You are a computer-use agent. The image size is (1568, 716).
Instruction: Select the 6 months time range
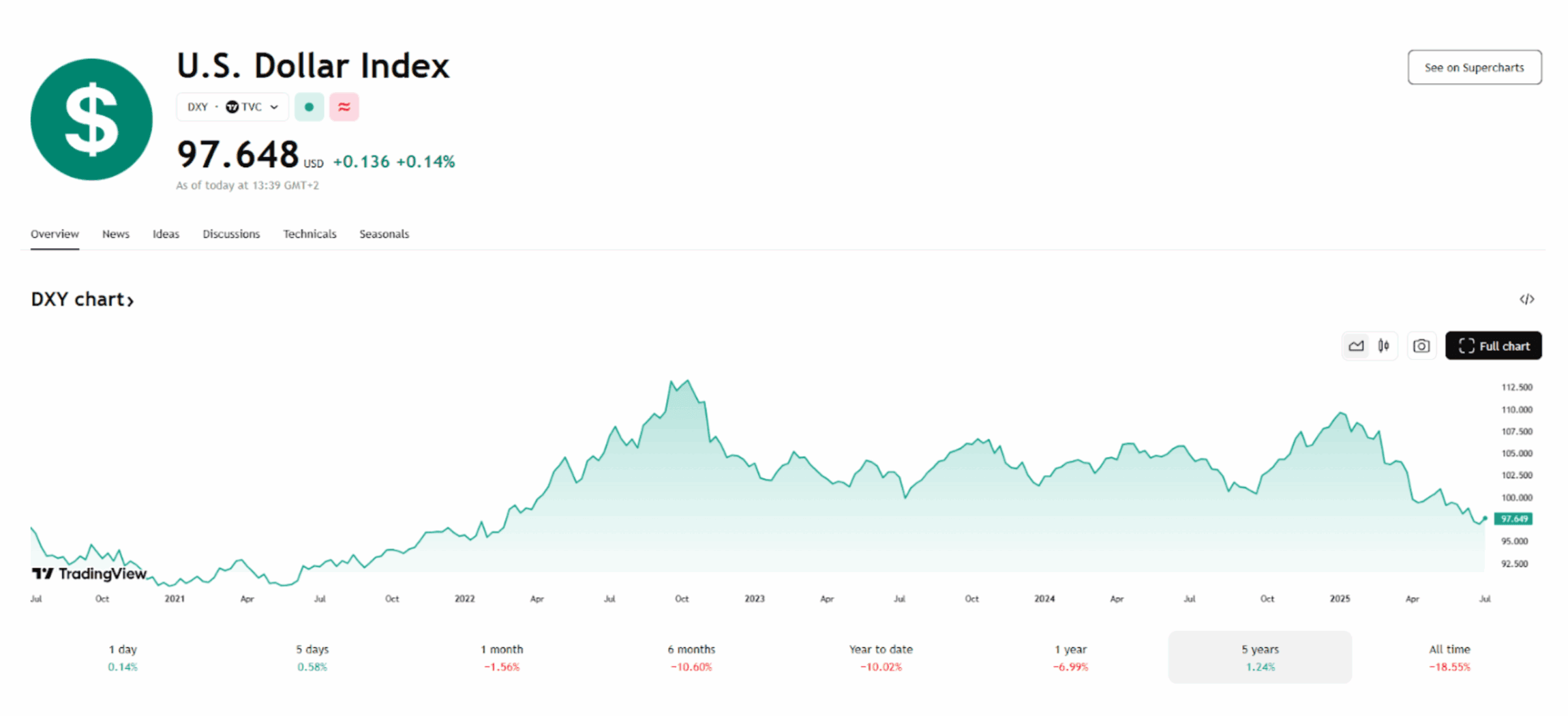tap(691, 657)
